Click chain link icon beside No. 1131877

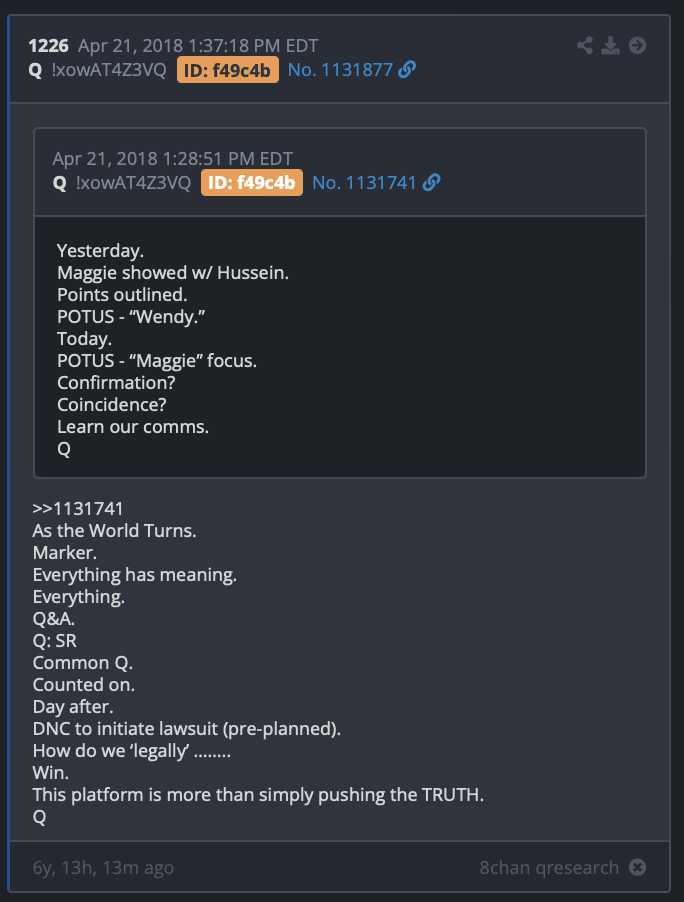tap(407, 70)
